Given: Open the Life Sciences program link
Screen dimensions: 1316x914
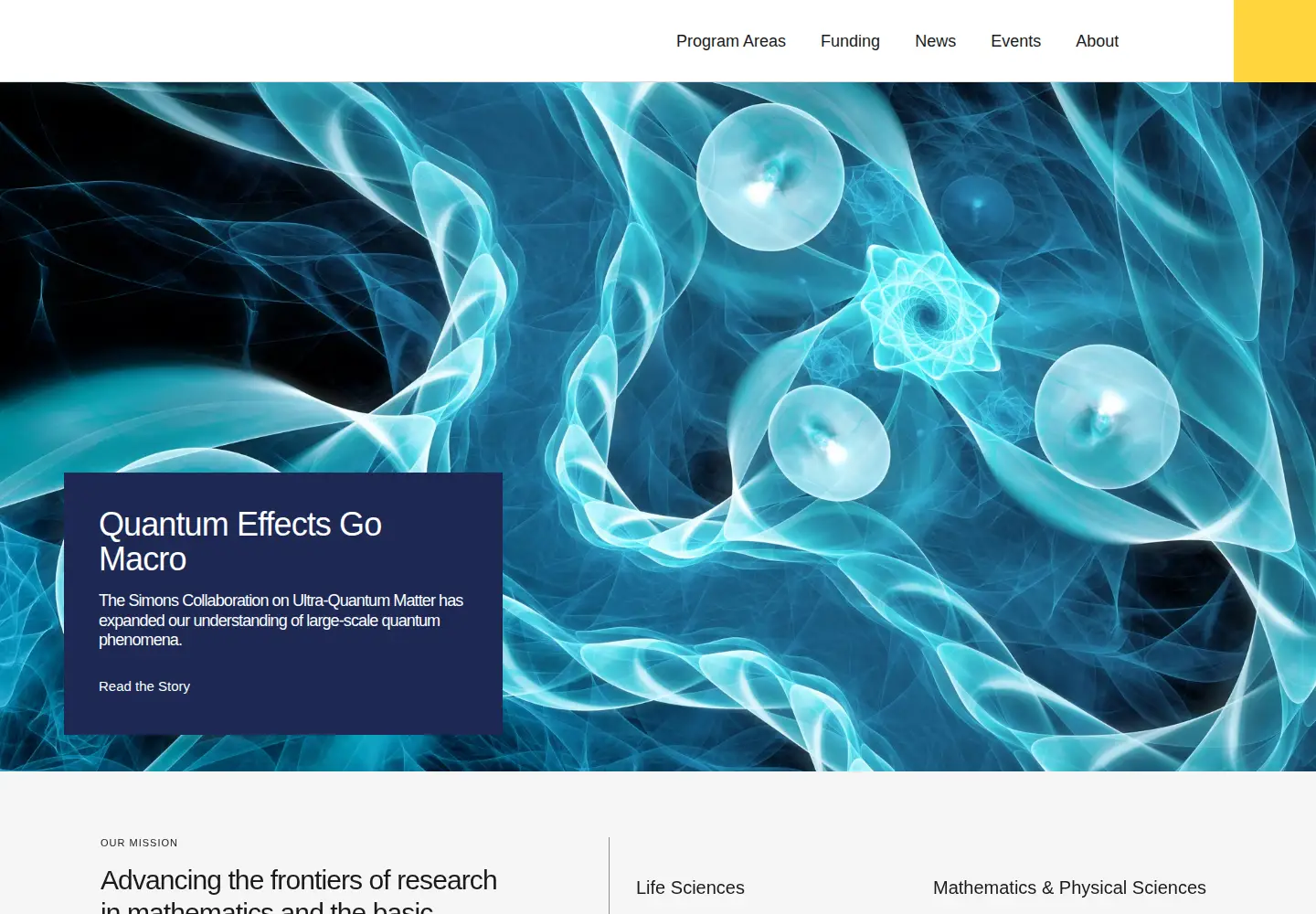Looking at the screenshot, I should click(x=690, y=887).
